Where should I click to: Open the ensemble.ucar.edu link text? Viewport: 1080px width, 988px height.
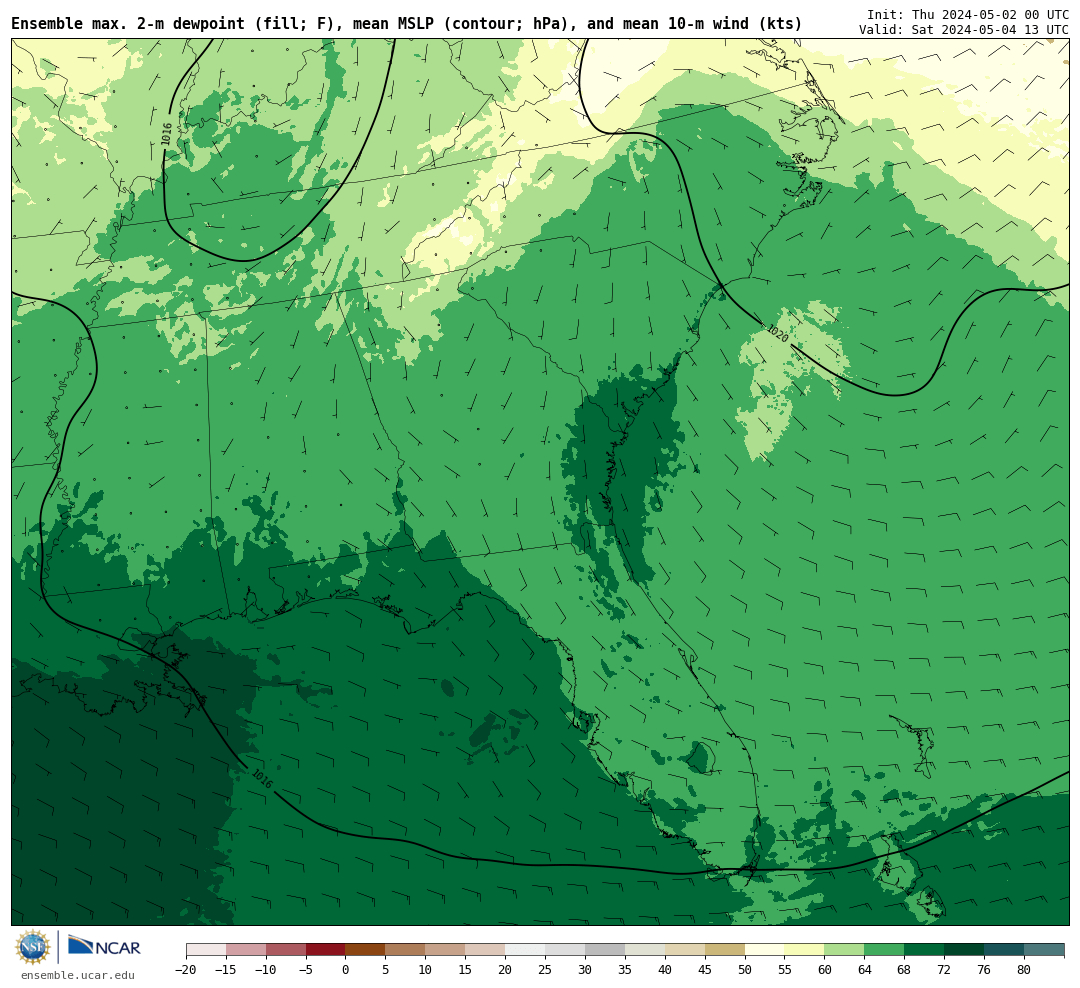(x=78, y=975)
